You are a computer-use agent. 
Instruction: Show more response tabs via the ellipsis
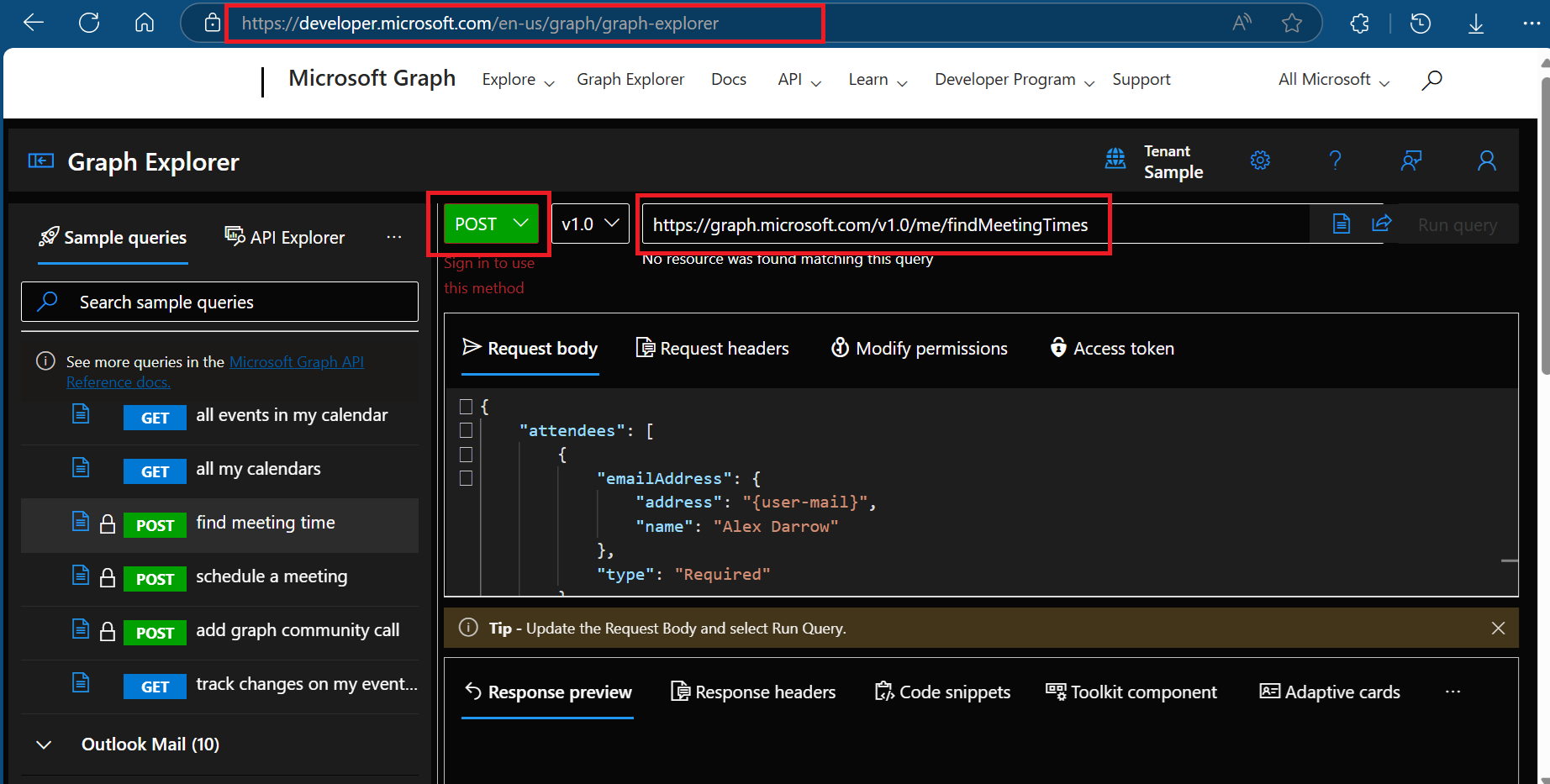(1453, 692)
